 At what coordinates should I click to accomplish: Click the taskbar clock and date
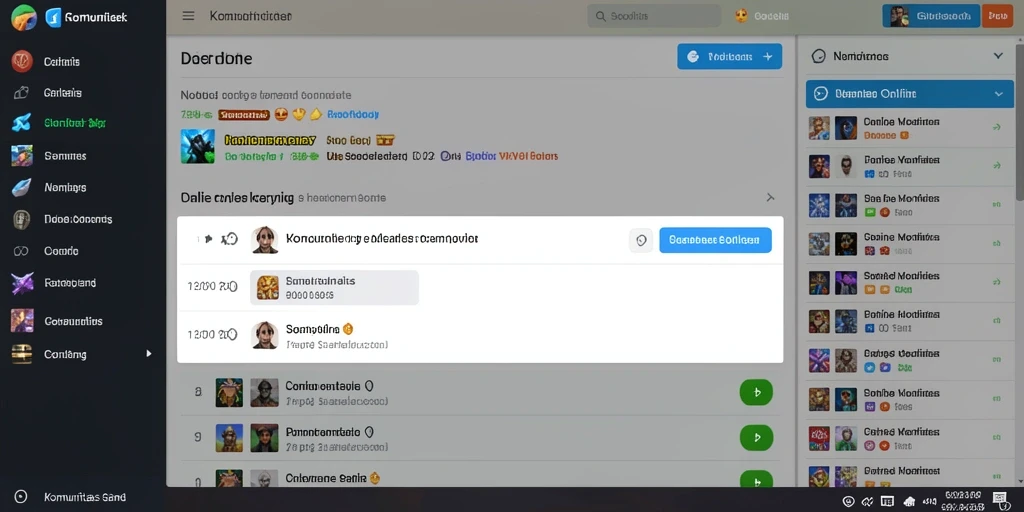pos(963,501)
